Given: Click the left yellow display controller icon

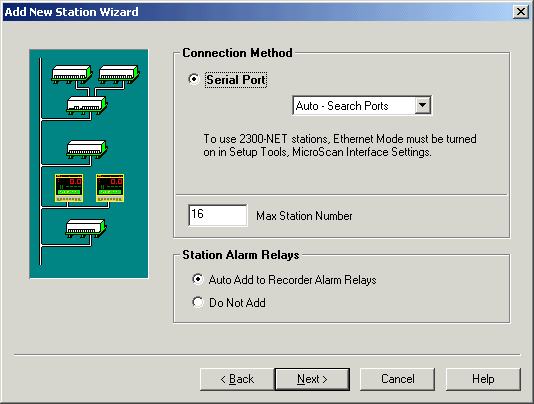Looking at the screenshot, I should pyautogui.click(x=69, y=188).
